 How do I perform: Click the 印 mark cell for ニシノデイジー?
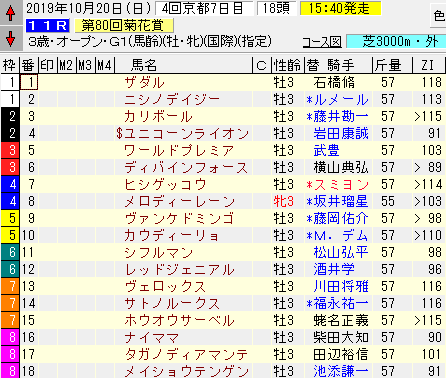[x=48, y=99]
